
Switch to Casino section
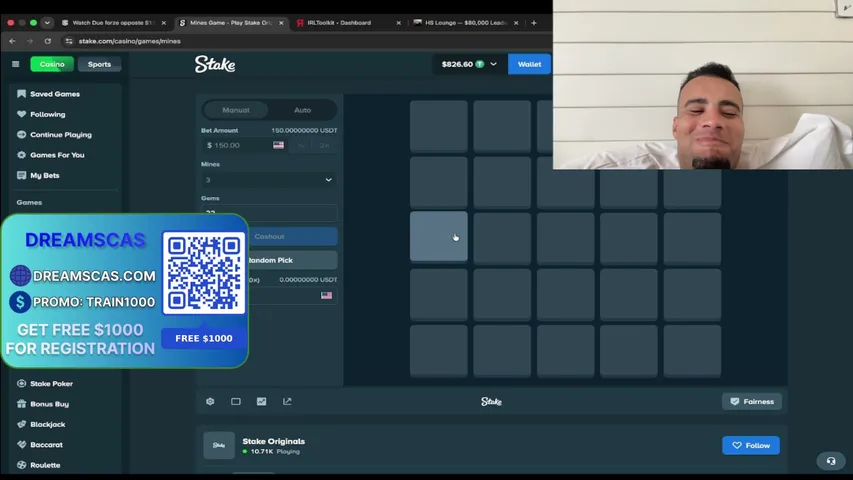coord(52,64)
